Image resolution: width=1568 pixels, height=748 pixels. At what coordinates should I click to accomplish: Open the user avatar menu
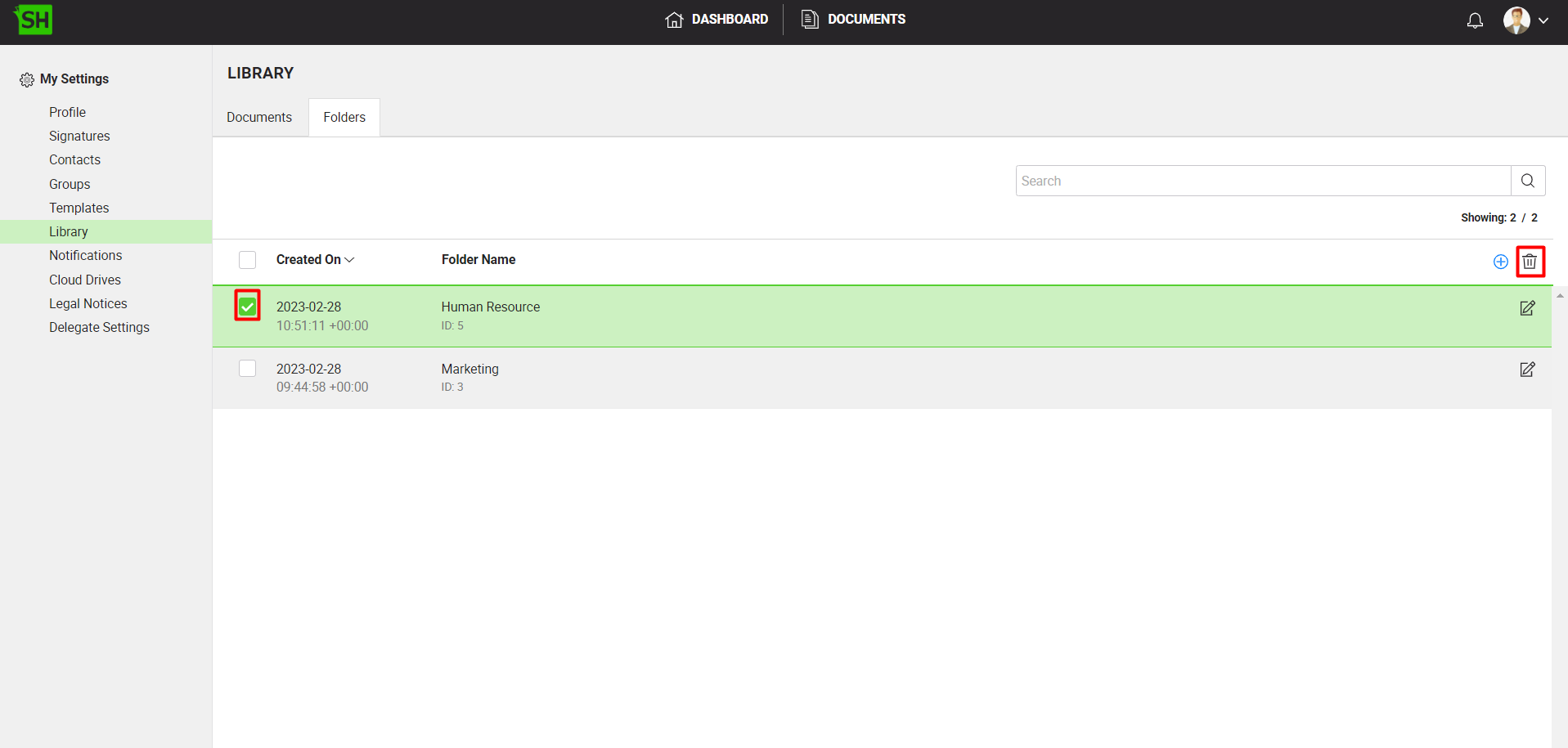(1516, 20)
